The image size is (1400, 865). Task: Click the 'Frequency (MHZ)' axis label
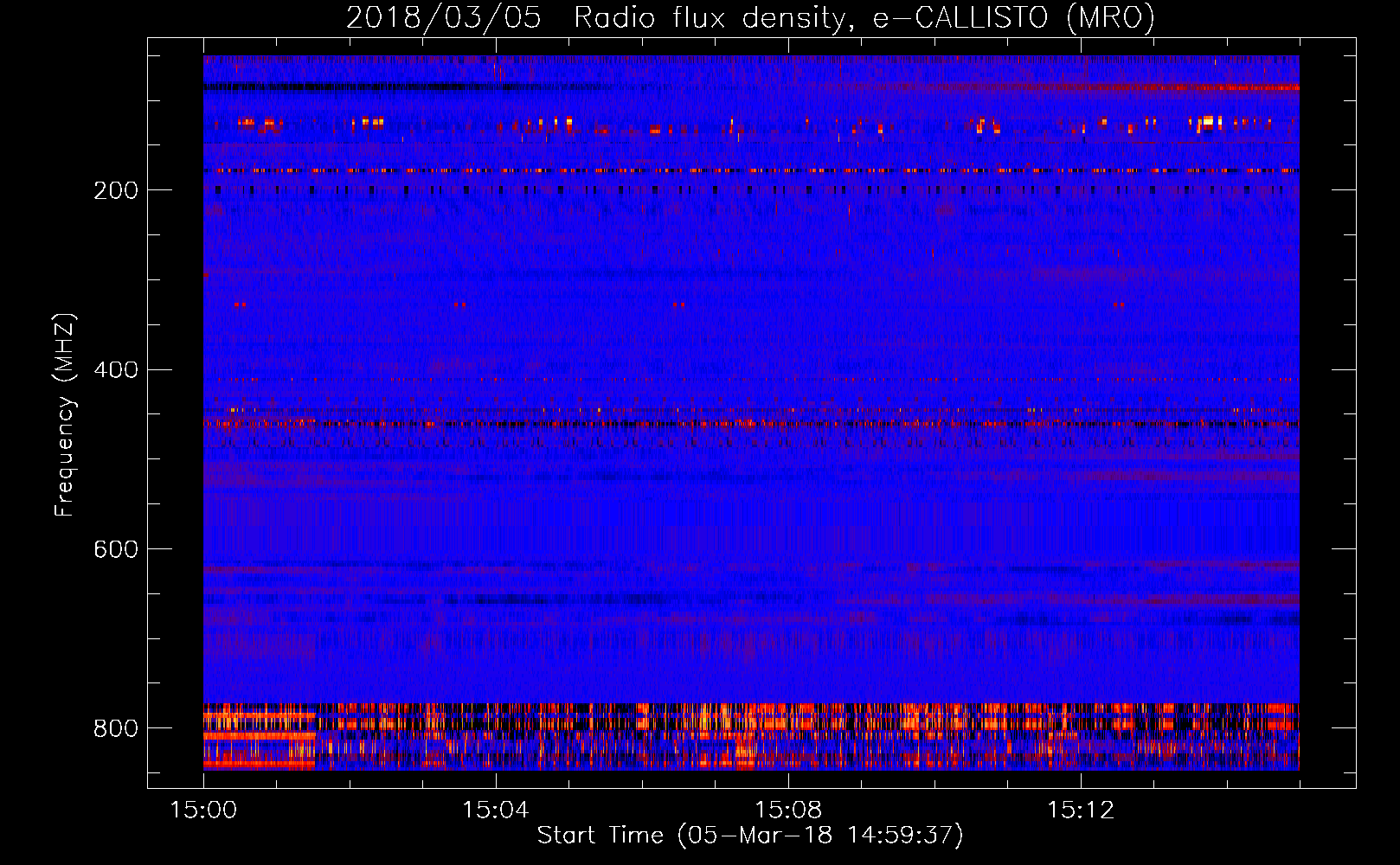64,415
